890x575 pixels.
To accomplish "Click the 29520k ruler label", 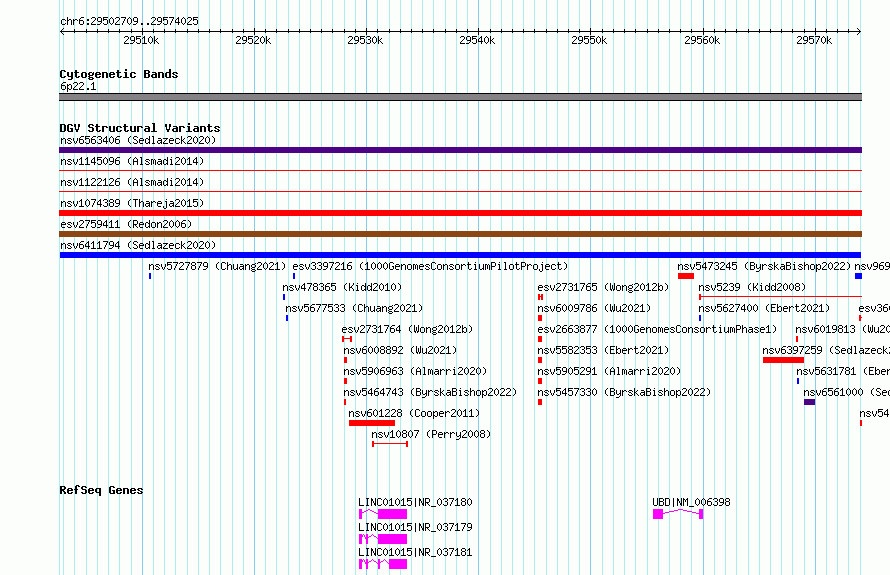I will (253, 40).
